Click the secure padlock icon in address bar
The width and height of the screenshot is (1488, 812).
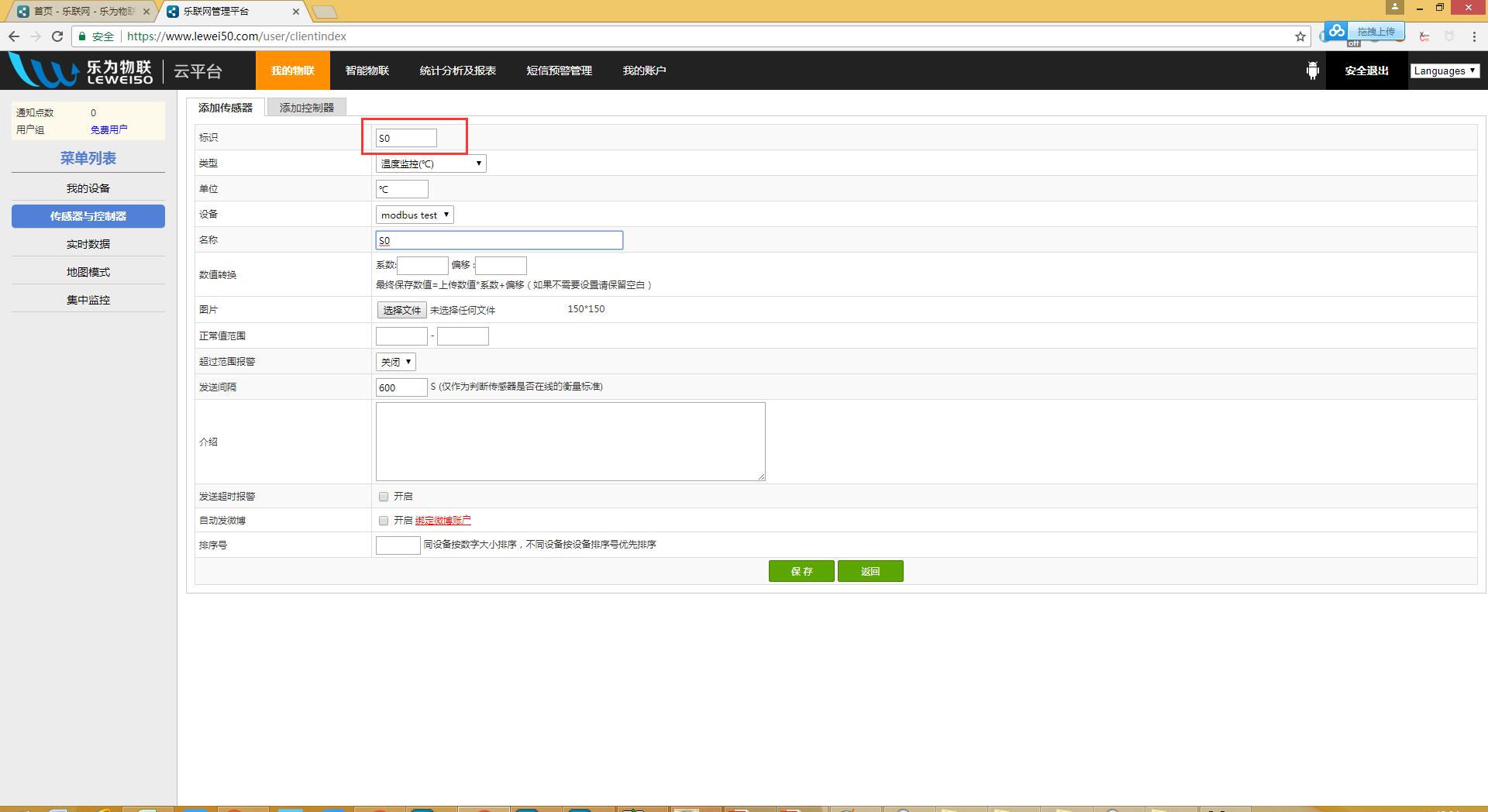click(82, 36)
